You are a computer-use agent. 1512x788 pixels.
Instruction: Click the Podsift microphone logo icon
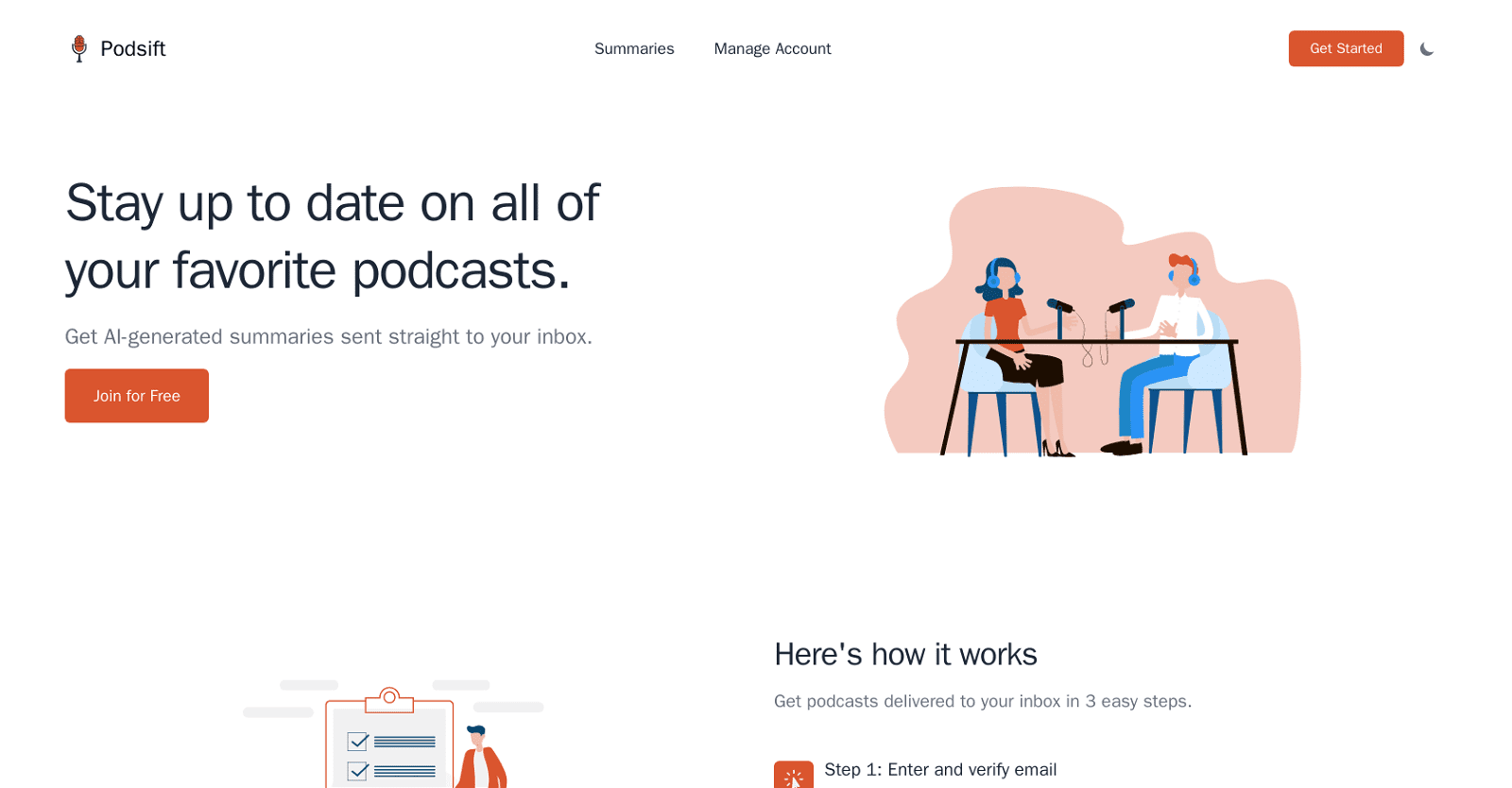(x=79, y=48)
